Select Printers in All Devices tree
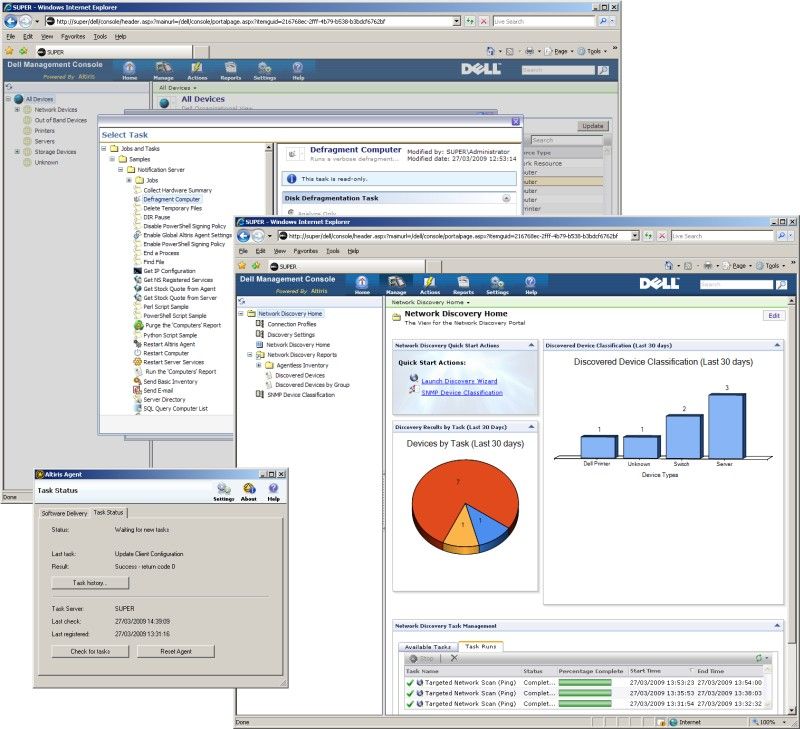The height and width of the screenshot is (729, 800). pyautogui.click(x=44, y=131)
